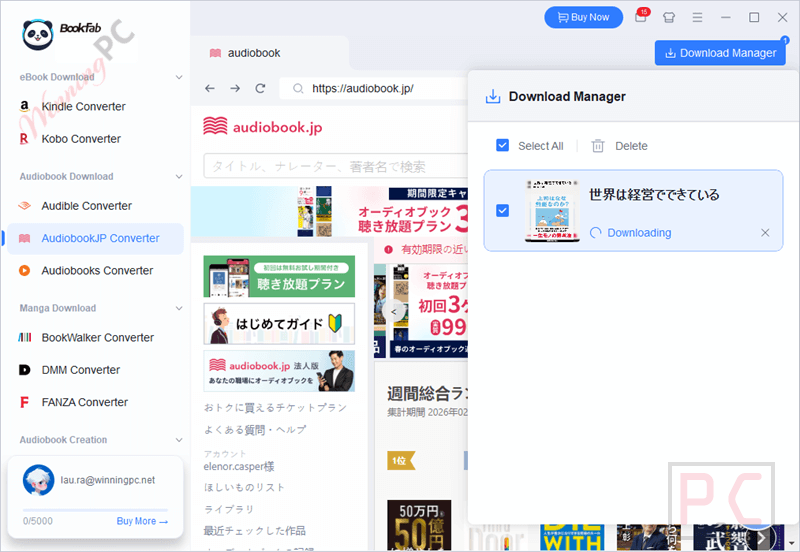Open the notifications icon with badge 15
The width and height of the screenshot is (800, 552).
(641, 17)
